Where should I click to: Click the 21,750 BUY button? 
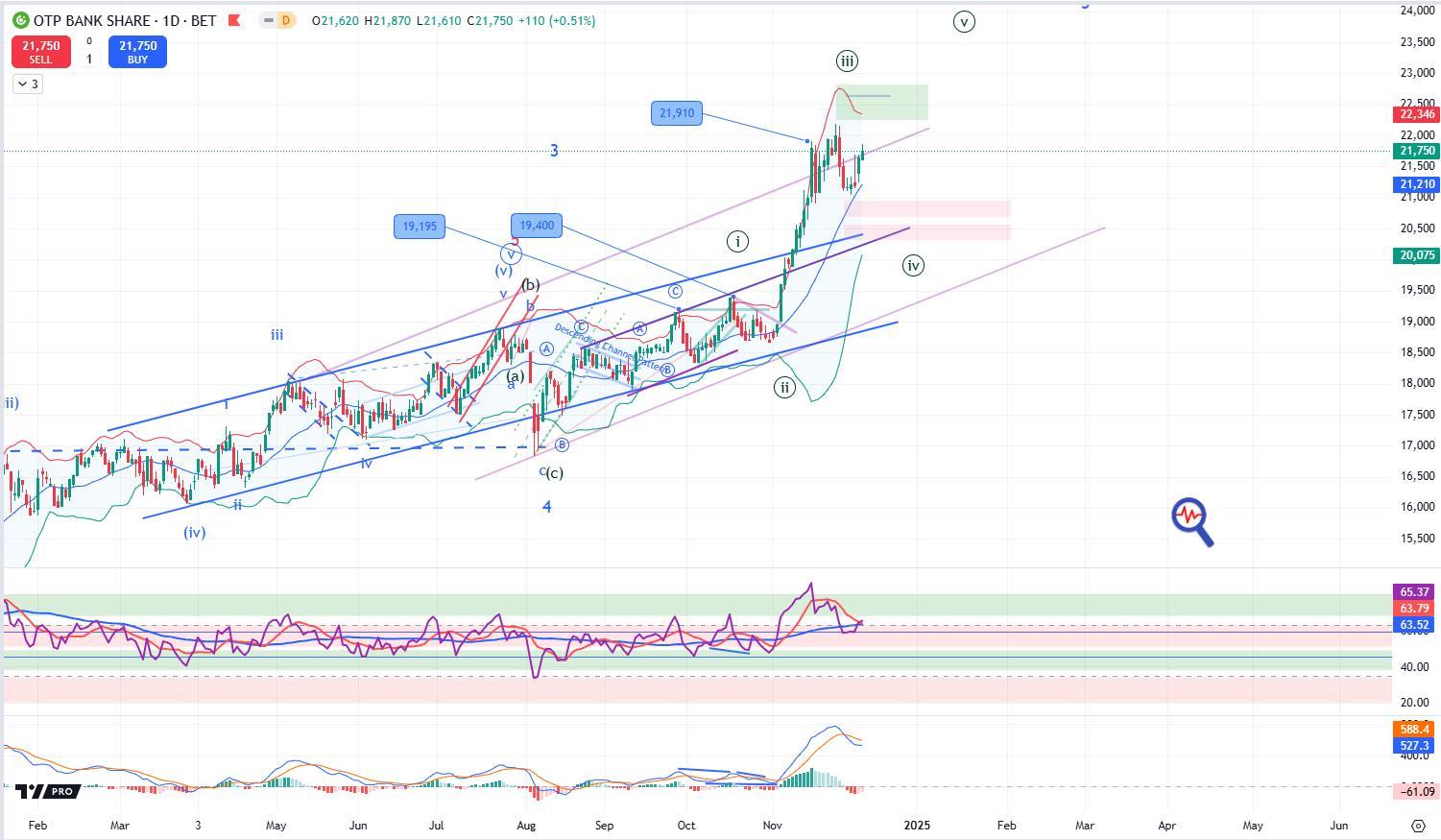click(138, 52)
